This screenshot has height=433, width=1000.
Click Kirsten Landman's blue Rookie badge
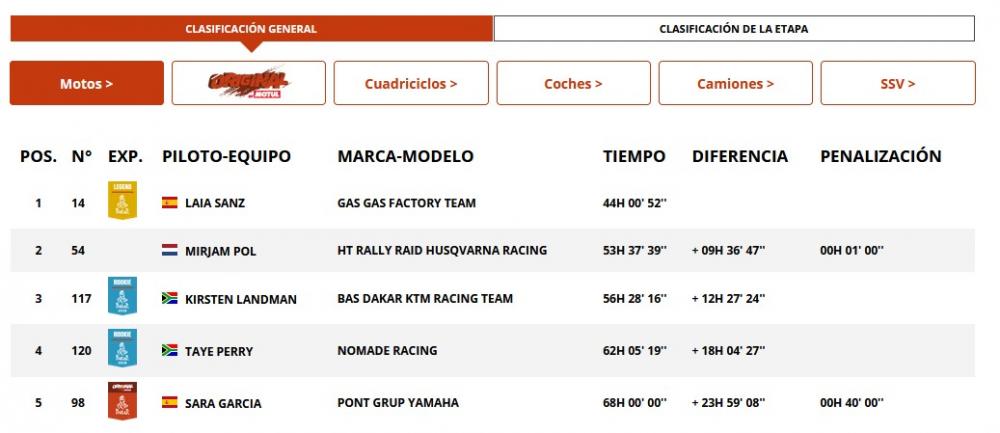122,298
